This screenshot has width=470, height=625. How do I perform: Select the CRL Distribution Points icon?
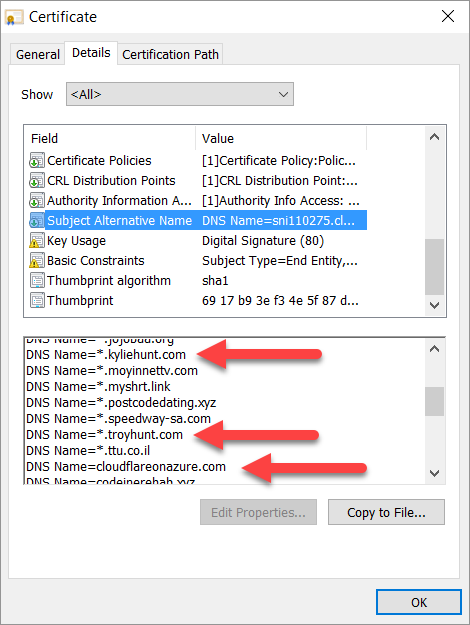coord(37,181)
